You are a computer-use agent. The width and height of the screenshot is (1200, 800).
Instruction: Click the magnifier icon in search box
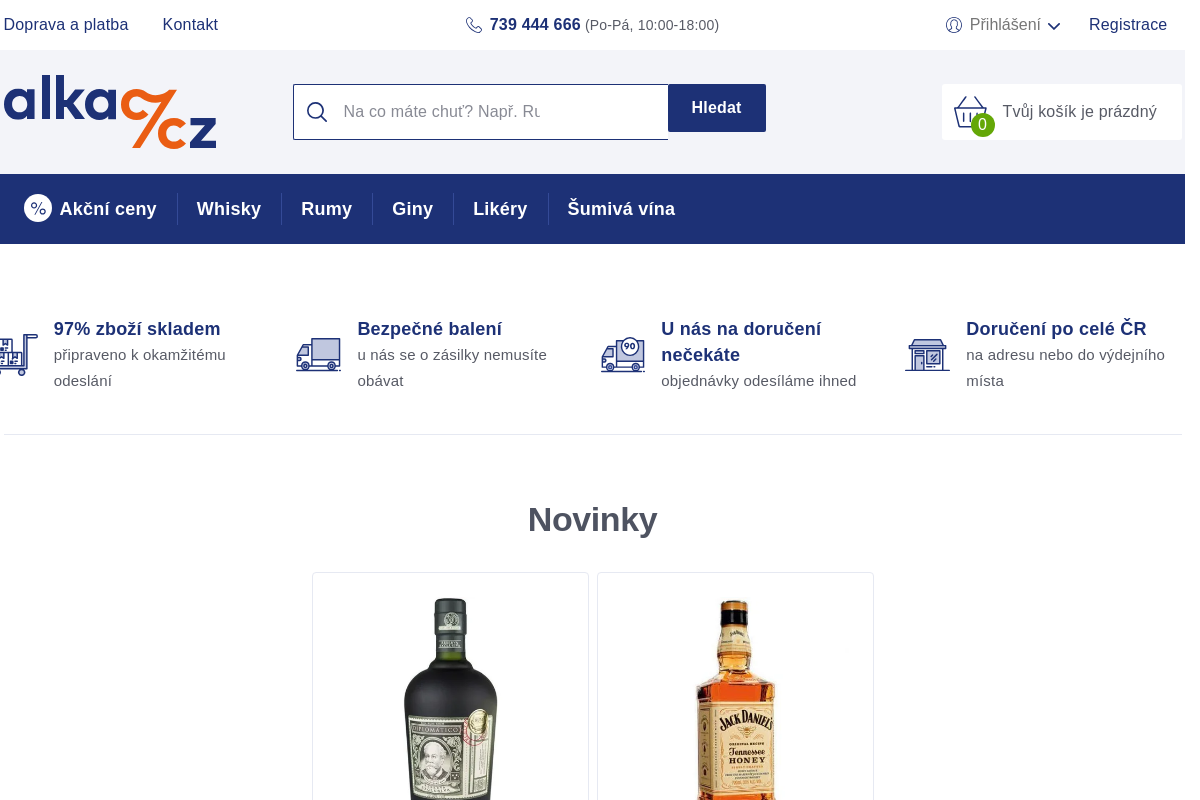click(x=317, y=112)
